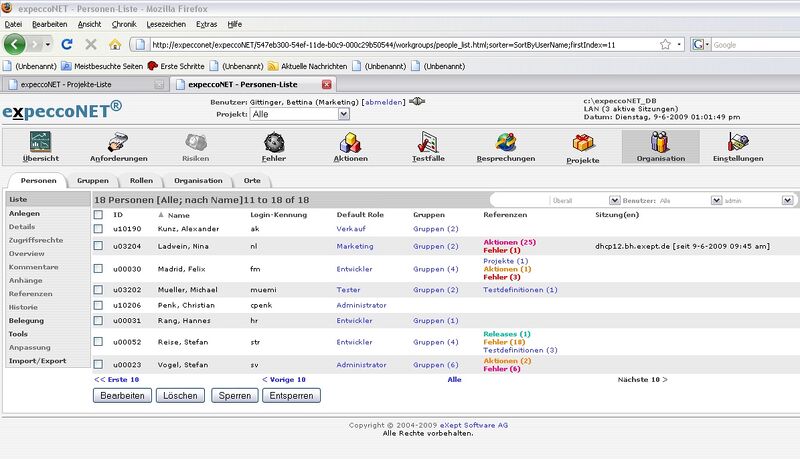The height and width of the screenshot is (459, 800).
Task: Switch to the Rollen tab
Action: [x=141, y=181]
